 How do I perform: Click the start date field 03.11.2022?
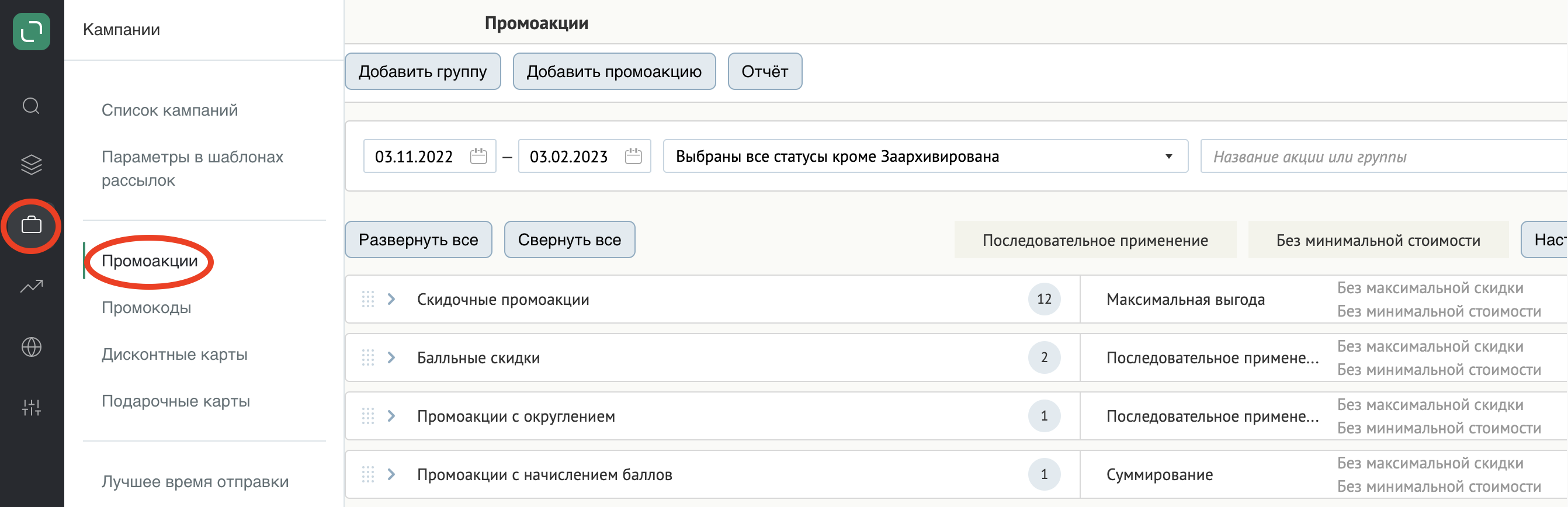click(430, 157)
